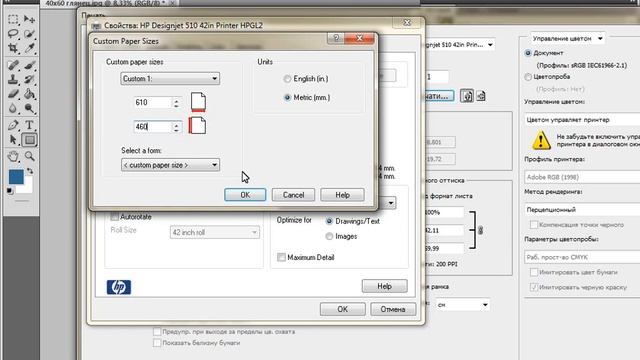Click landscape orientation icon in Print dialog
Screen dimensions: 640x360
pyautogui.click(x=481, y=96)
